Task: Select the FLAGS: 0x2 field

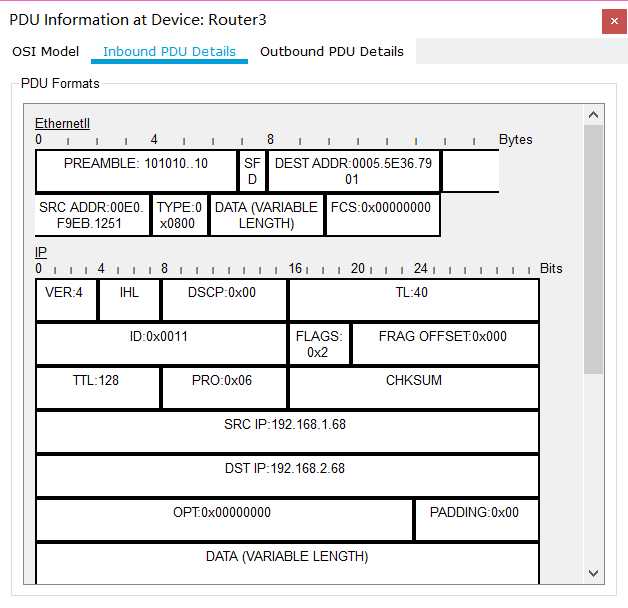Action: pos(319,344)
